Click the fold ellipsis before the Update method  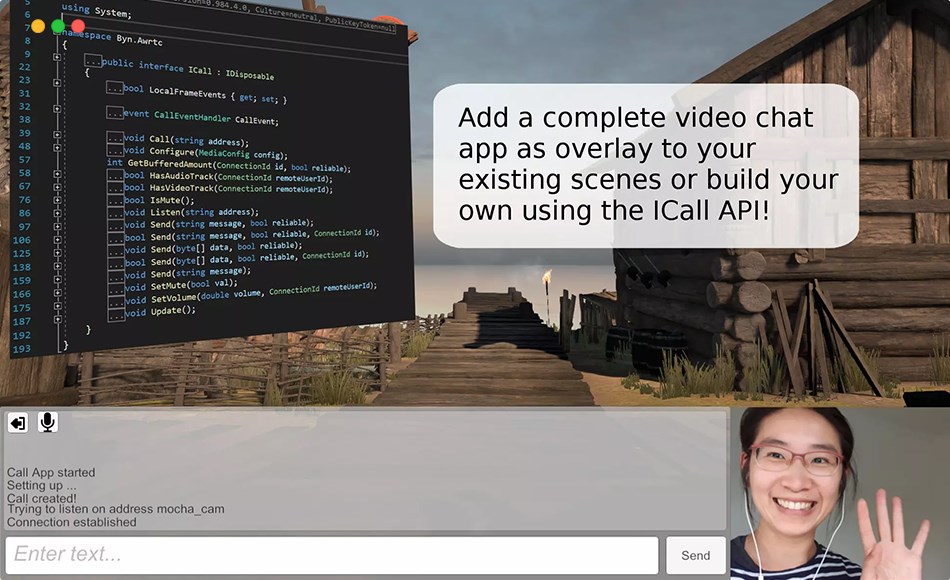pos(117,312)
